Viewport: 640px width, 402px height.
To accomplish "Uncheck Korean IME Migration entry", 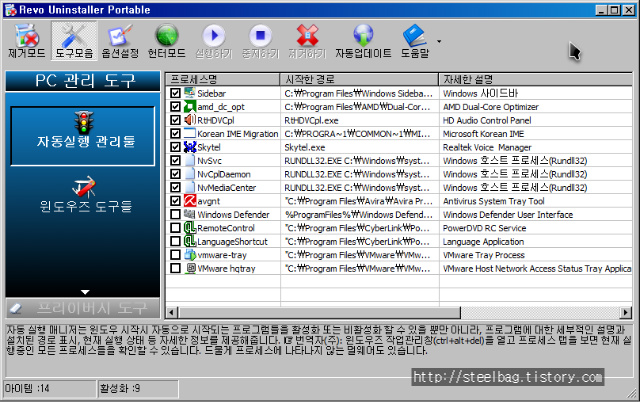I will (176, 133).
